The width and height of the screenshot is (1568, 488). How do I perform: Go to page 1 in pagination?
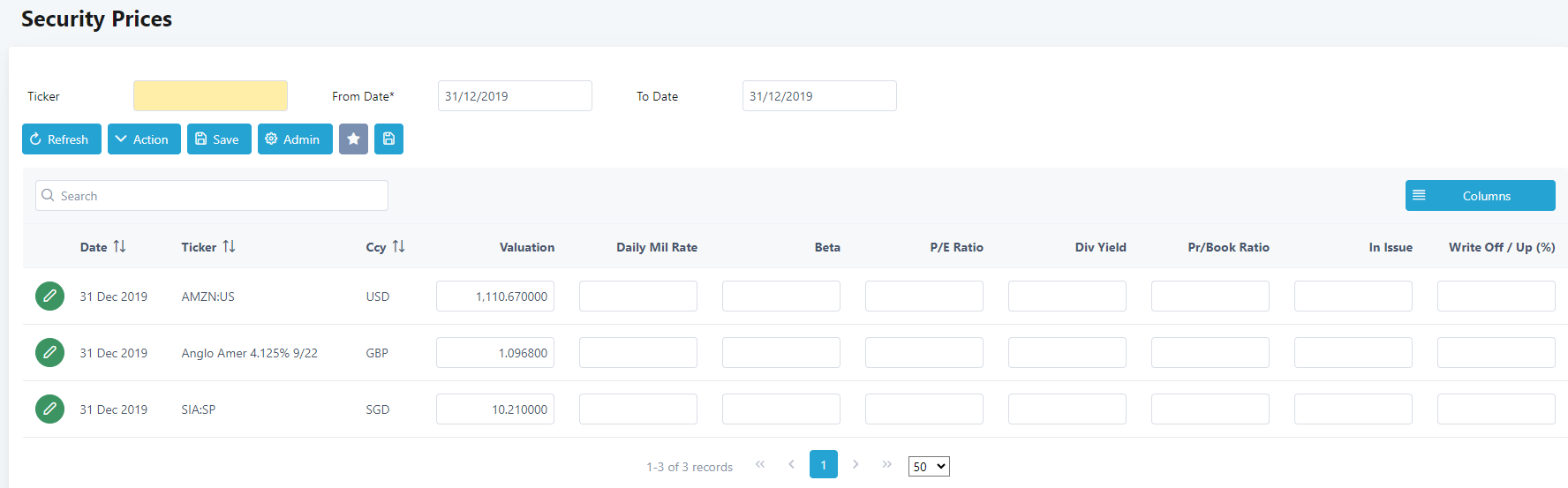click(823, 465)
